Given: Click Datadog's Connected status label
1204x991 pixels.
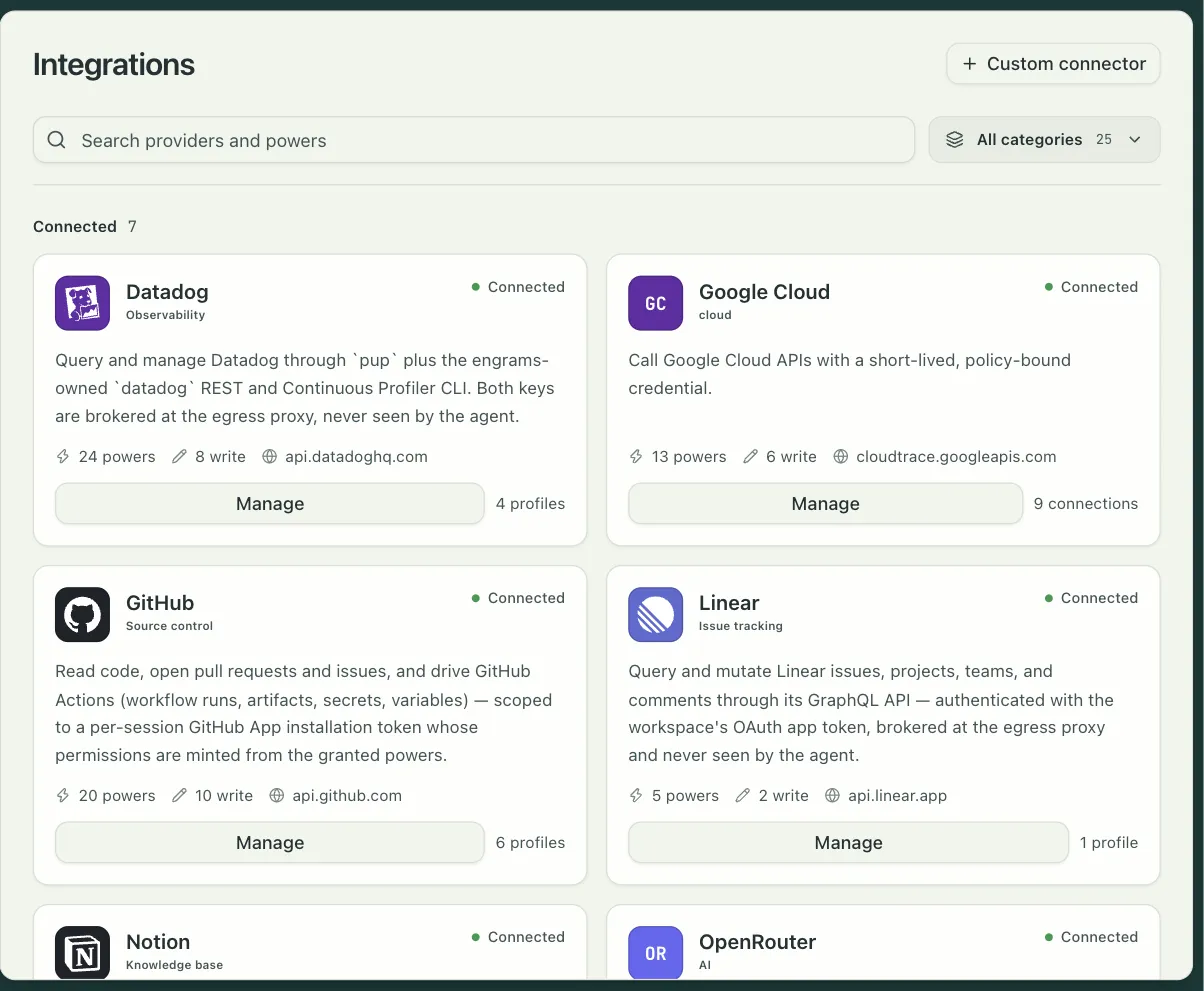Looking at the screenshot, I should click(526, 287).
